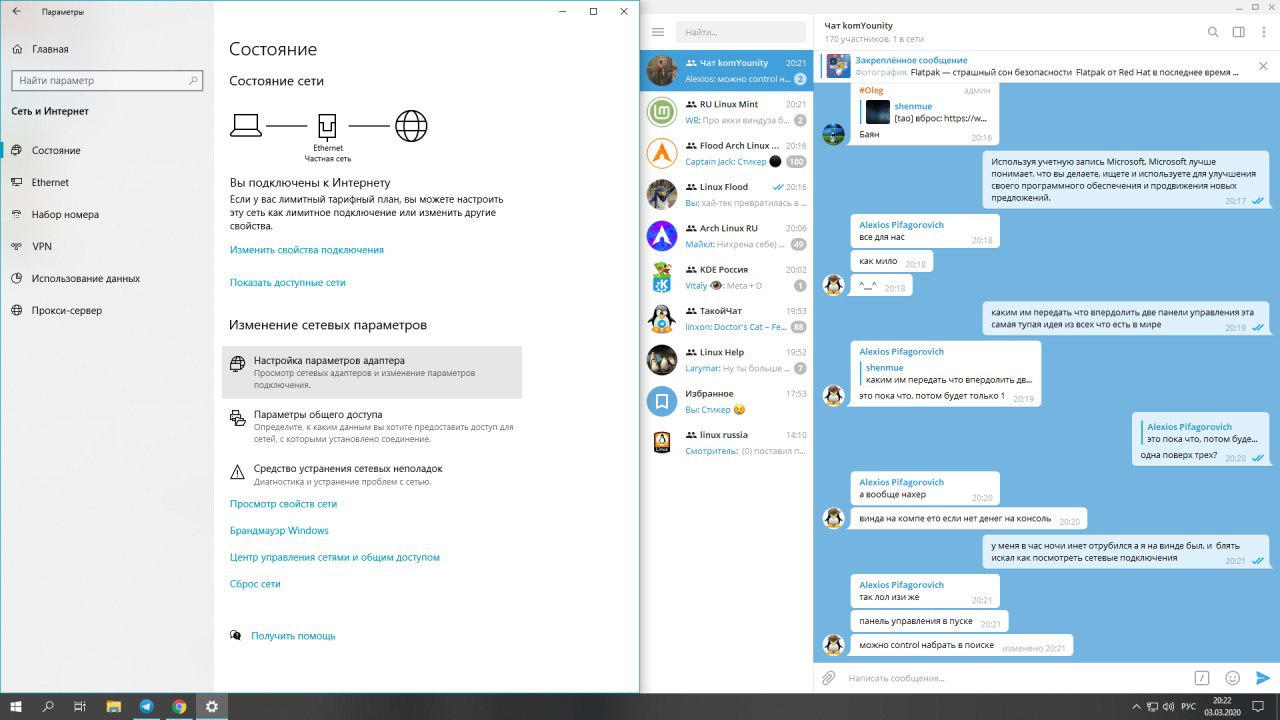Open the ТакойЧат chat
Screen dimensions: 1280x720
727,318
